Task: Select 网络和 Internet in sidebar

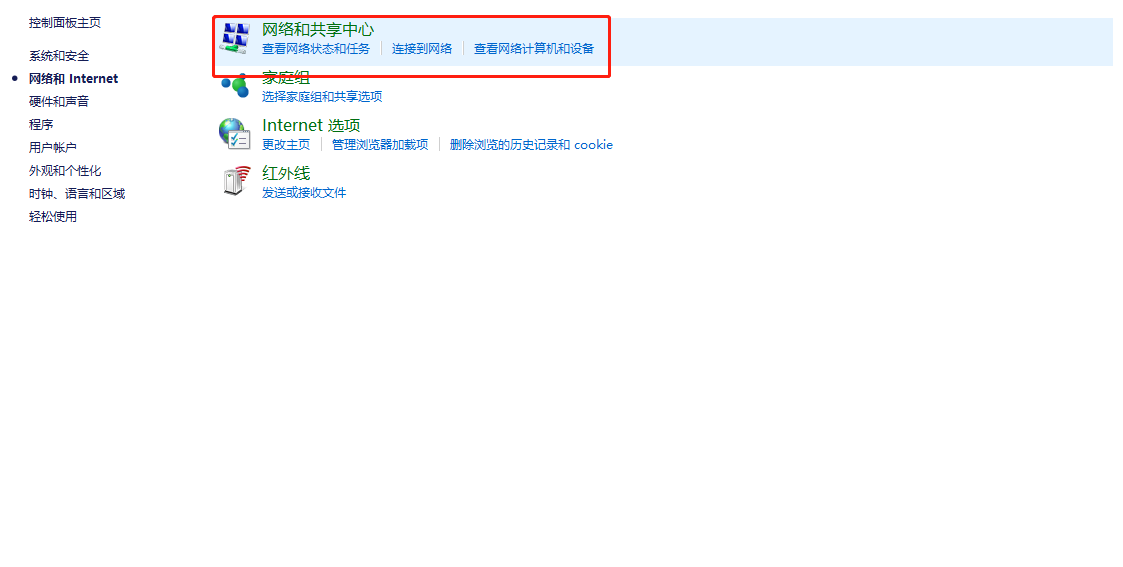Action: pos(73,79)
